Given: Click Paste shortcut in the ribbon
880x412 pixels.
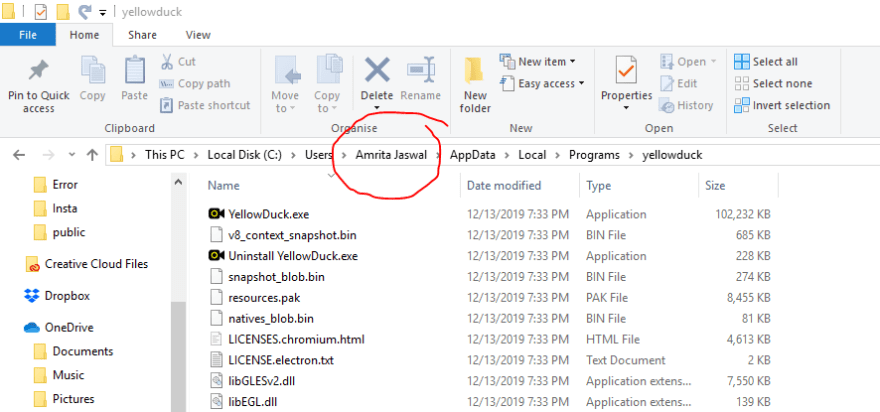Looking at the screenshot, I should click(x=205, y=105).
